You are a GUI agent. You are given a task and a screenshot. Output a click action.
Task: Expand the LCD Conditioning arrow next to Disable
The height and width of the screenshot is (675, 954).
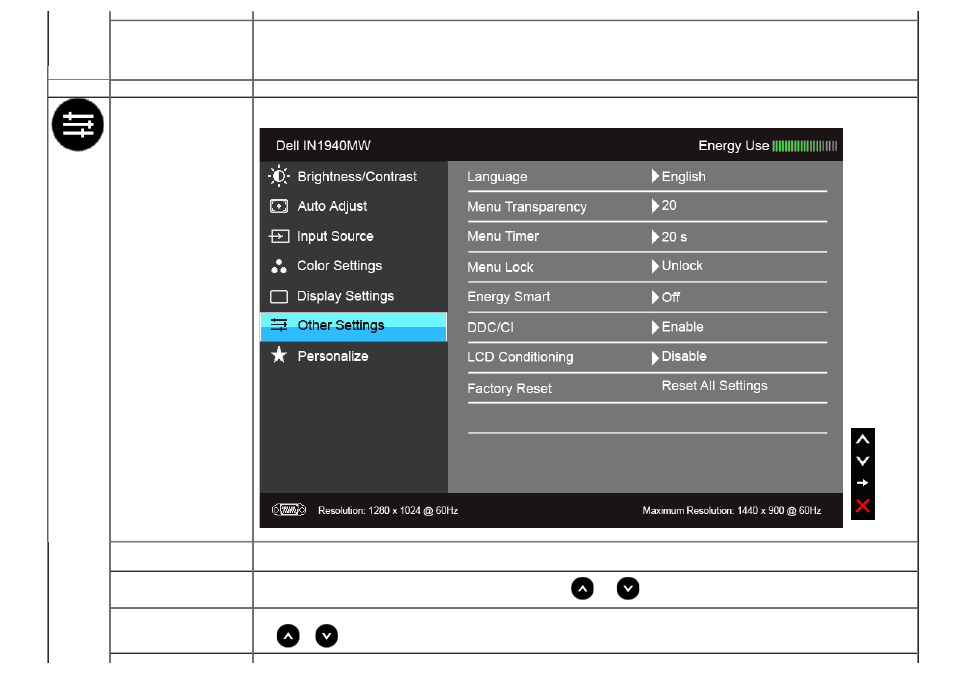coord(655,357)
